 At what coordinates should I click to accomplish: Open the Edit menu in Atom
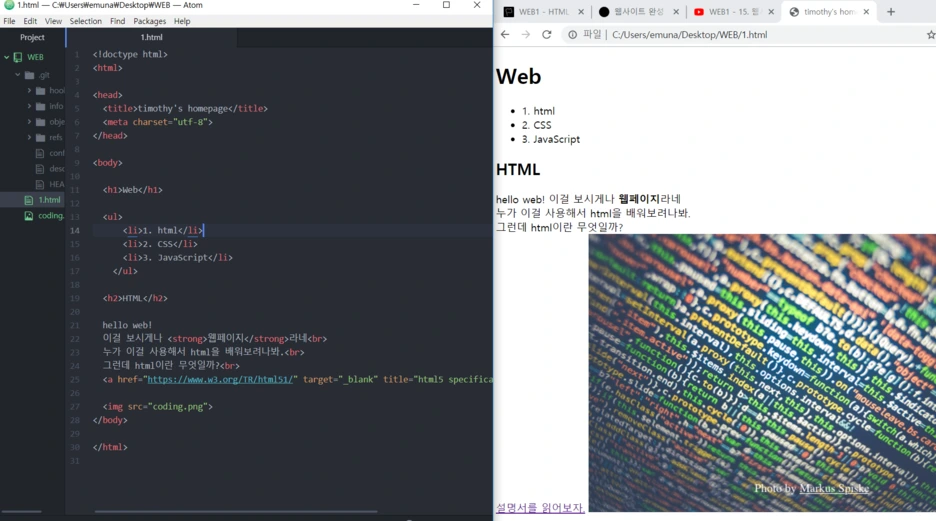[x=30, y=21]
